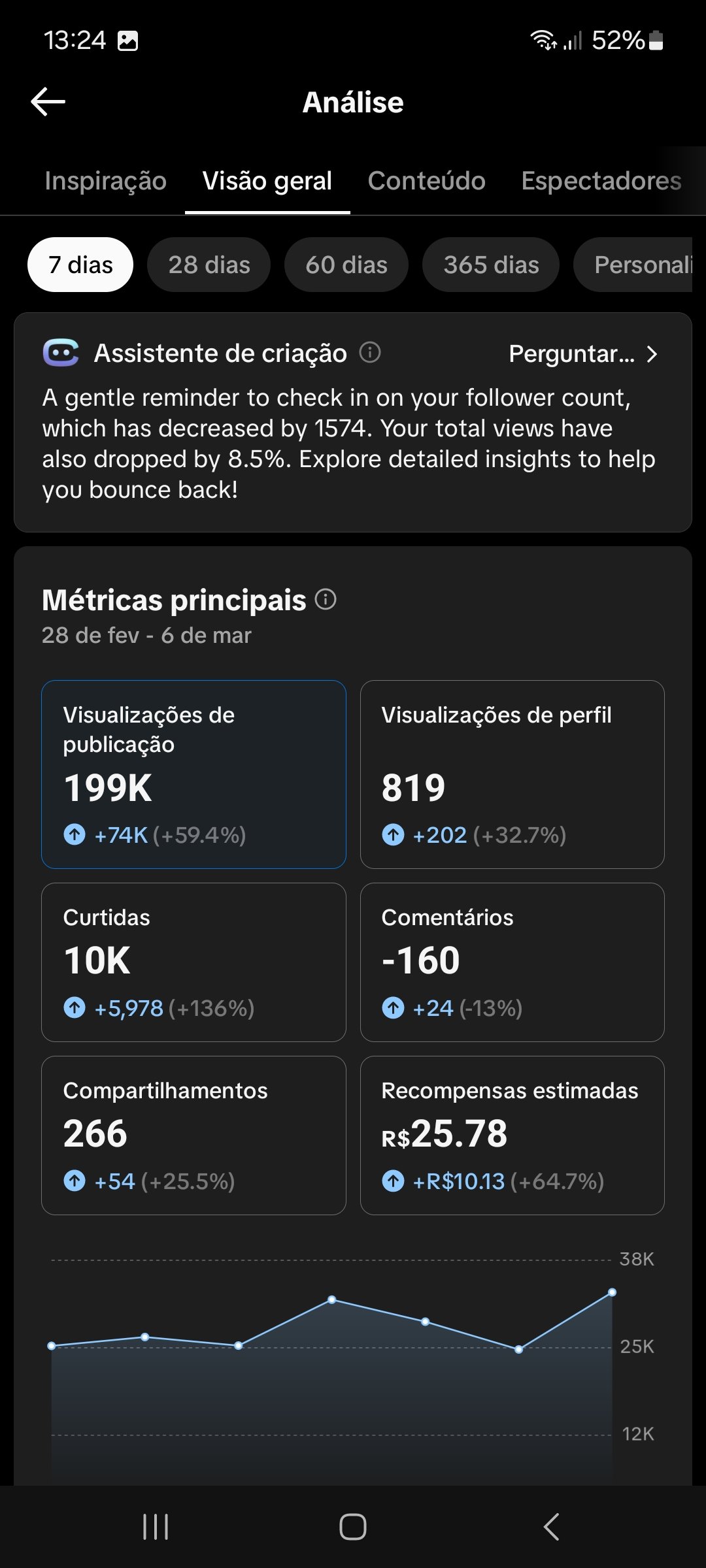Viewport: 706px width, 1568px height.
Task: Choose the 365 dias time range
Action: click(491, 265)
